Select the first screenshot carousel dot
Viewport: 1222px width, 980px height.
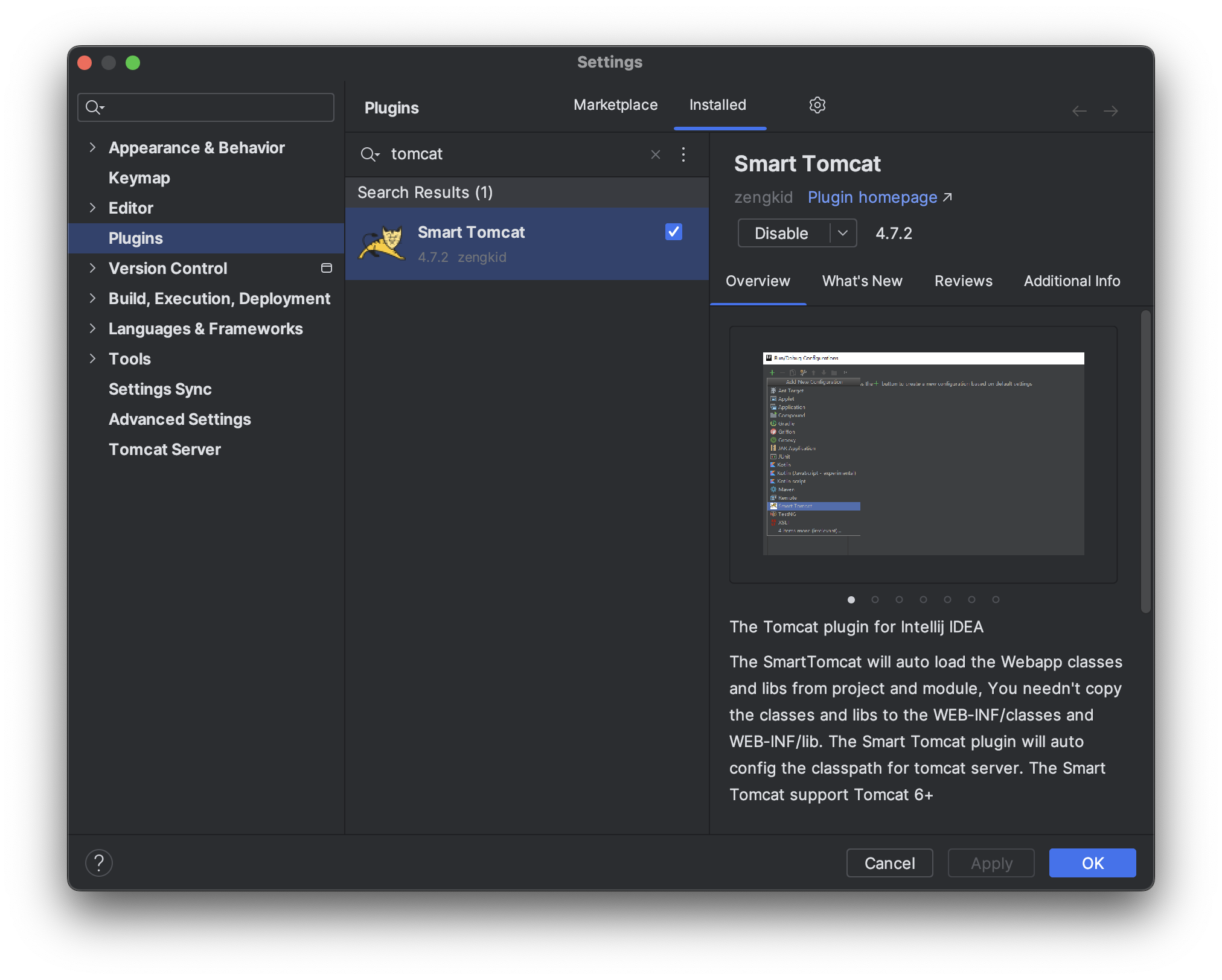coord(851,599)
